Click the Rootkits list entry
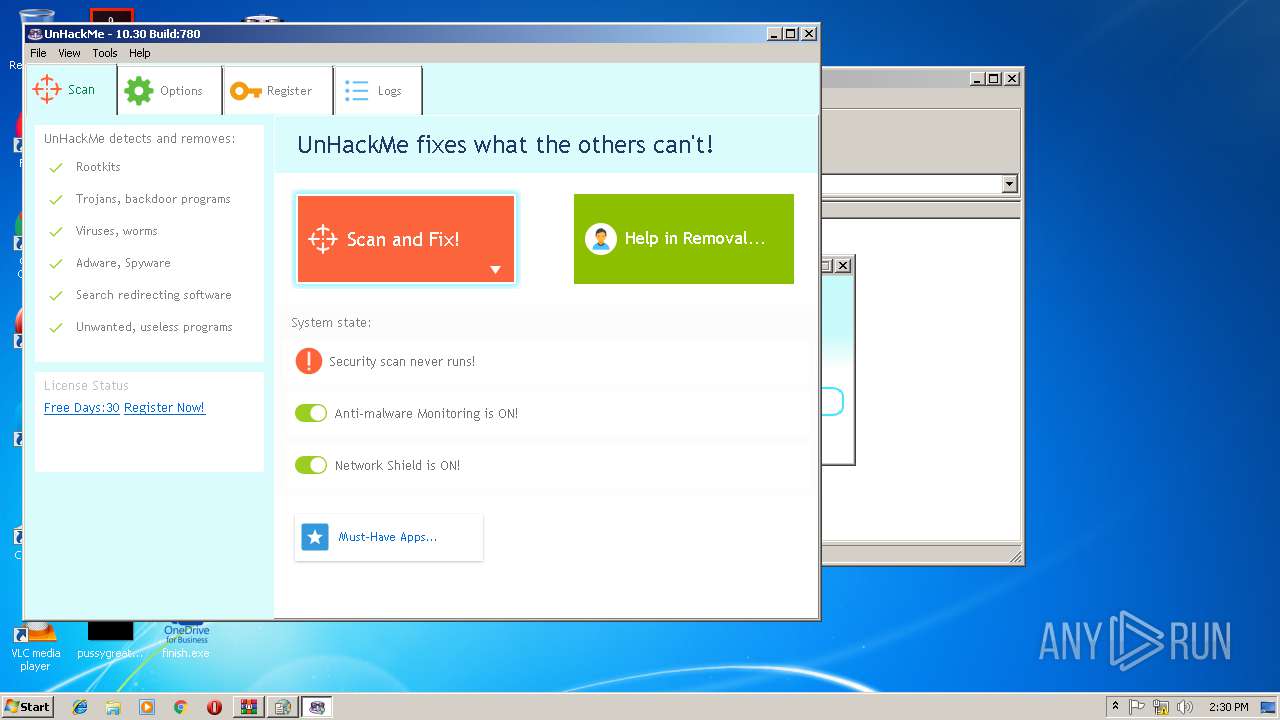This screenshot has width=1280, height=720. point(98,167)
